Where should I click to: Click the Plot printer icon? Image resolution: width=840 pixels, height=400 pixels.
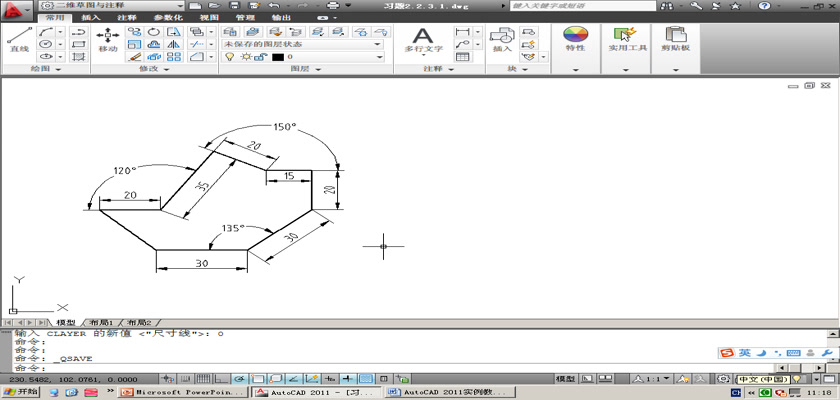pos(333,5)
